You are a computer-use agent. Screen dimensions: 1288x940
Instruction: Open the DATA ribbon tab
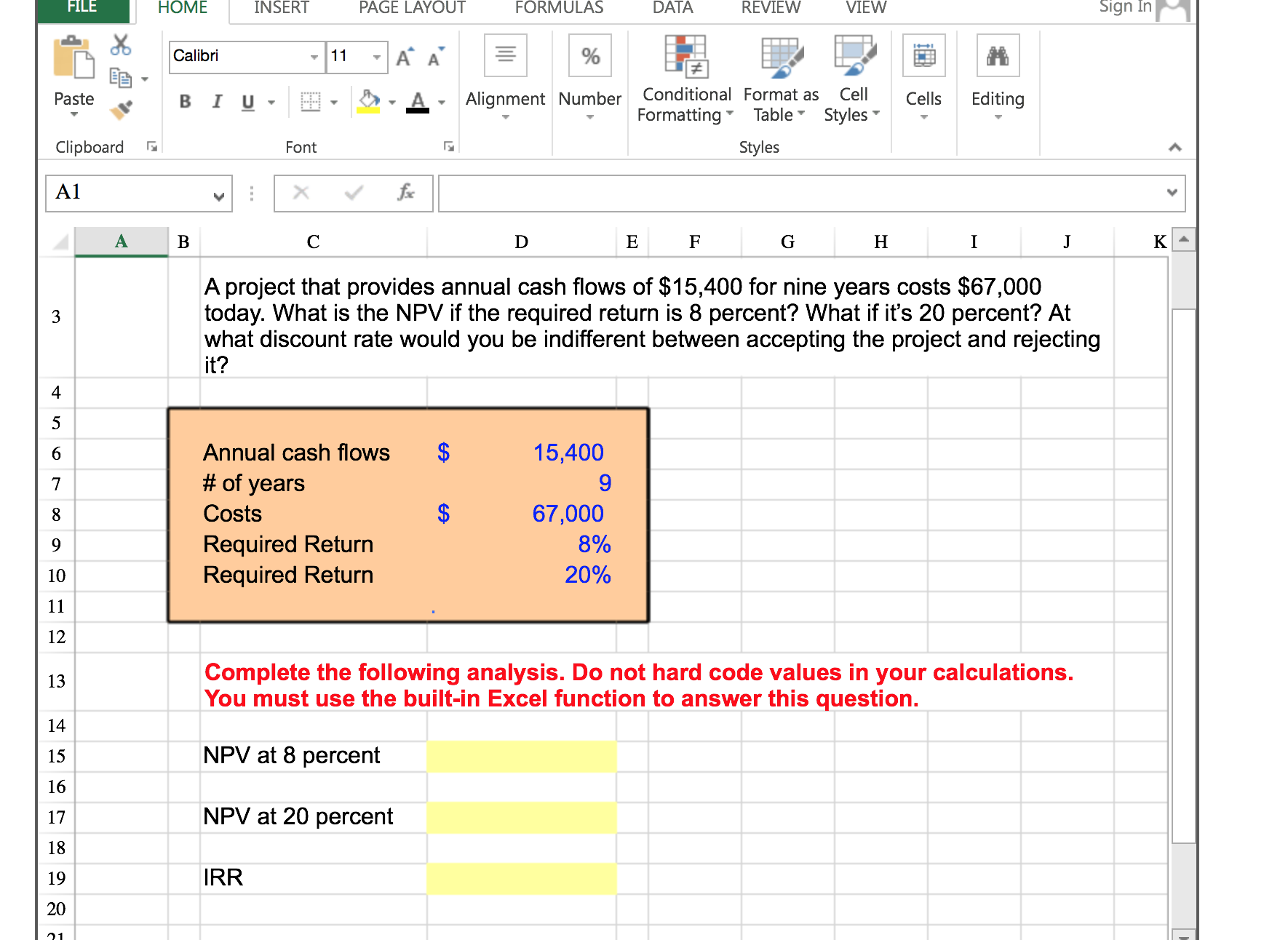click(x=672, y=7)
